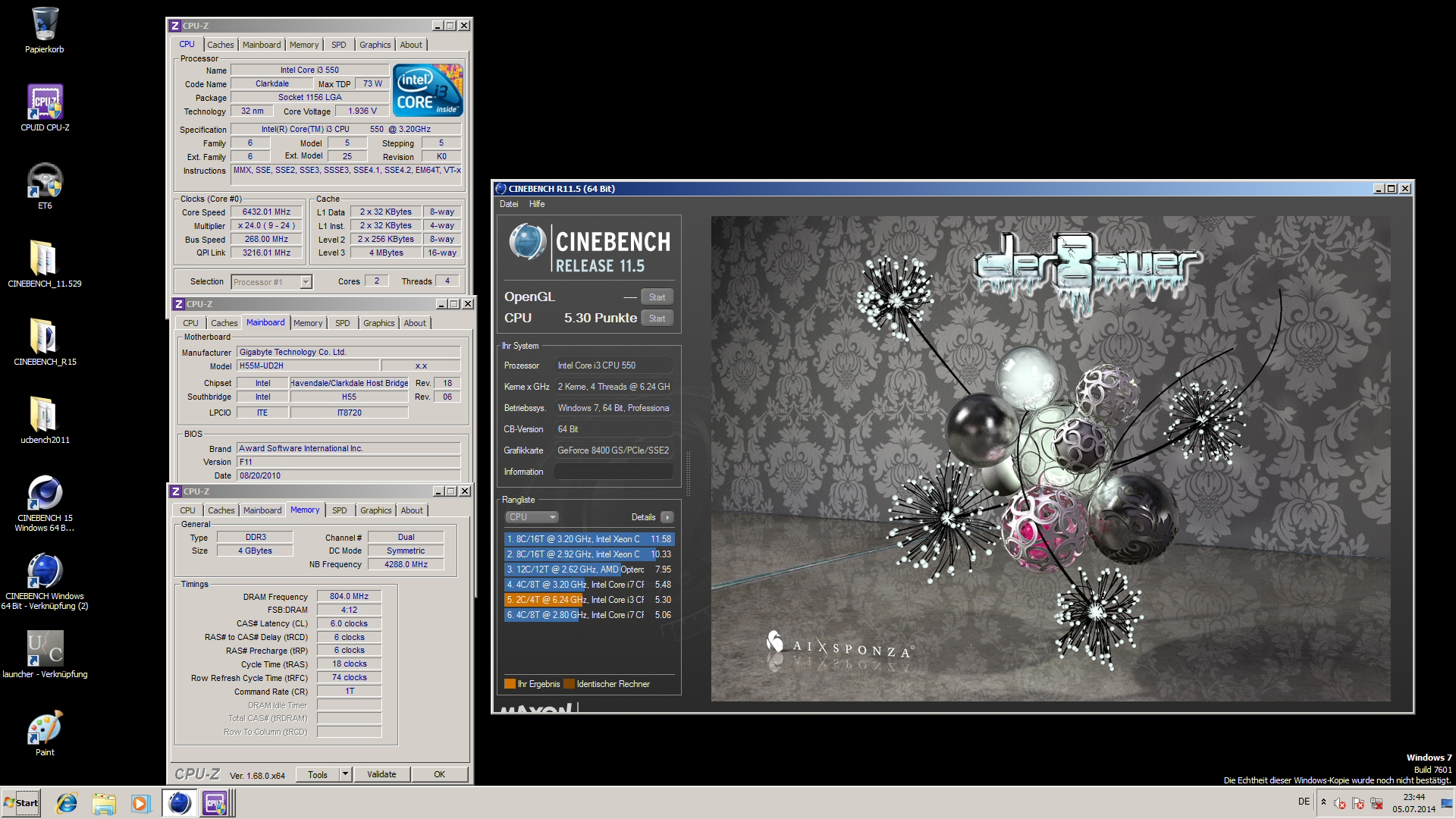Open SPD tab in the middle CPU-Z window
Image resolution: width=1456 pixels, height=819 pixels.
click(343, 323)
